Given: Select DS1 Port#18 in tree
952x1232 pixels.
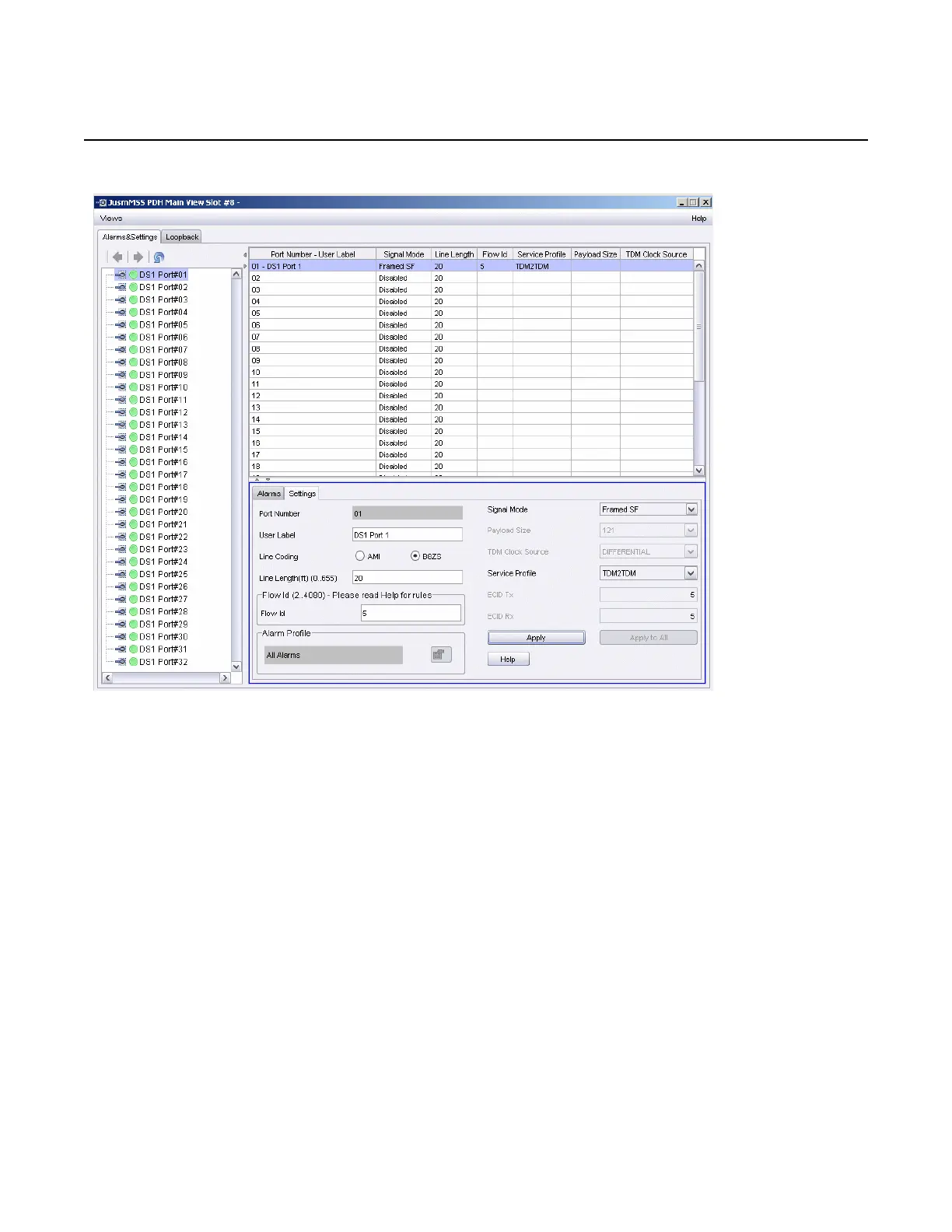Looking at the screenshot, I should click(x=163, y=487).
